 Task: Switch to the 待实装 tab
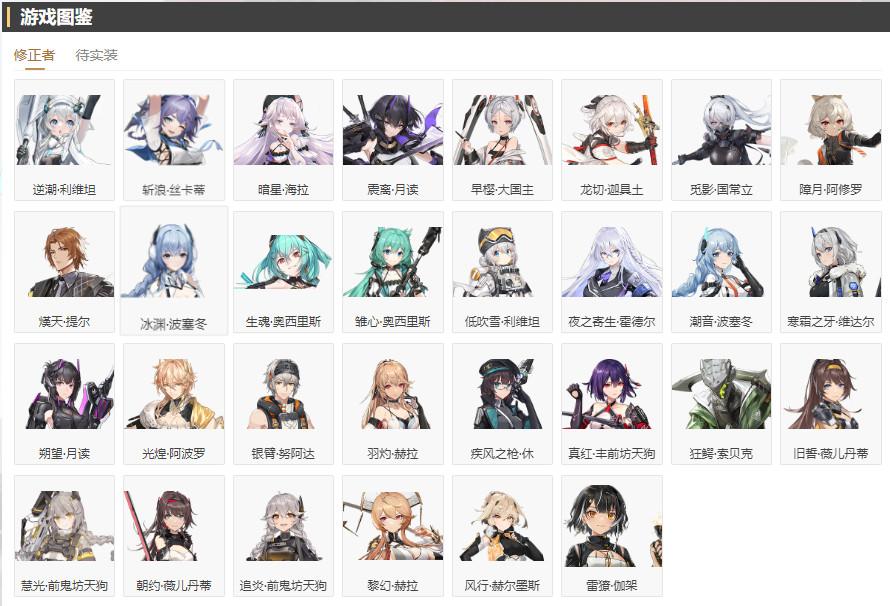pos(96,55)
